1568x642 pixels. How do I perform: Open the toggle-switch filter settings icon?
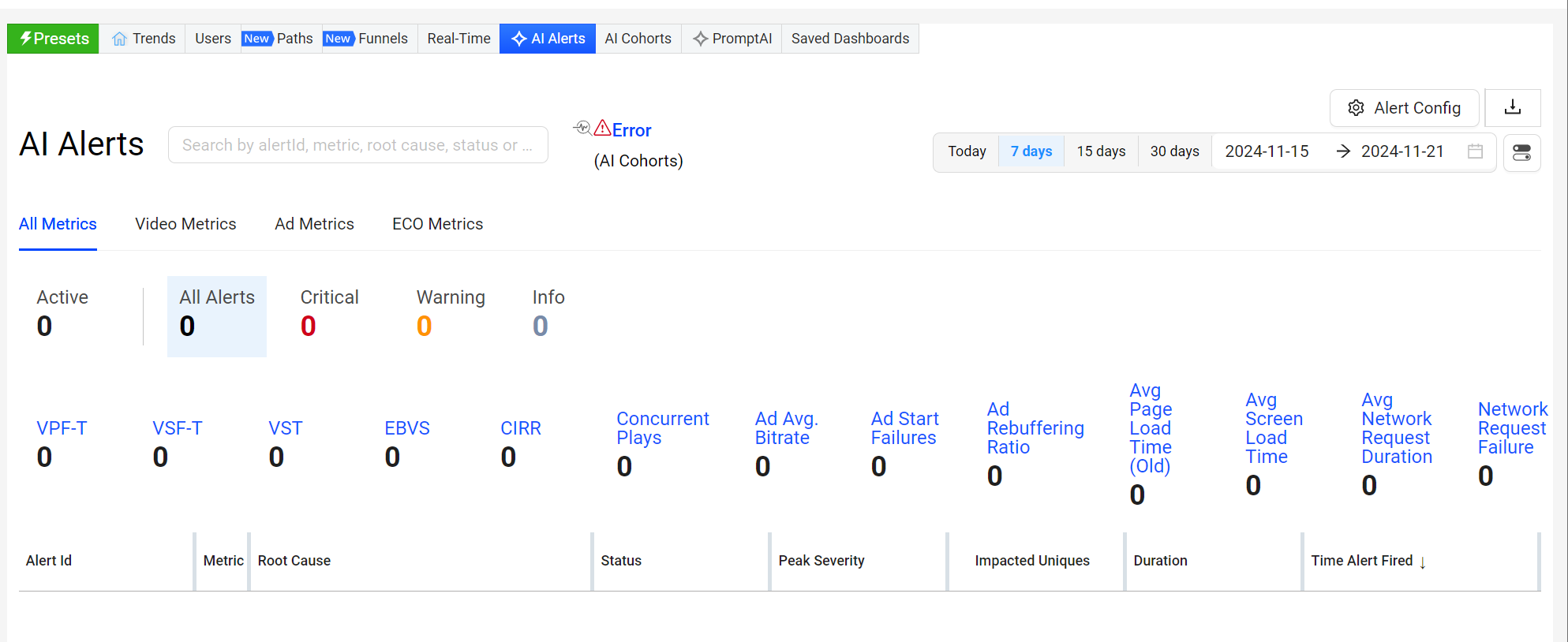coord(1521,152)
